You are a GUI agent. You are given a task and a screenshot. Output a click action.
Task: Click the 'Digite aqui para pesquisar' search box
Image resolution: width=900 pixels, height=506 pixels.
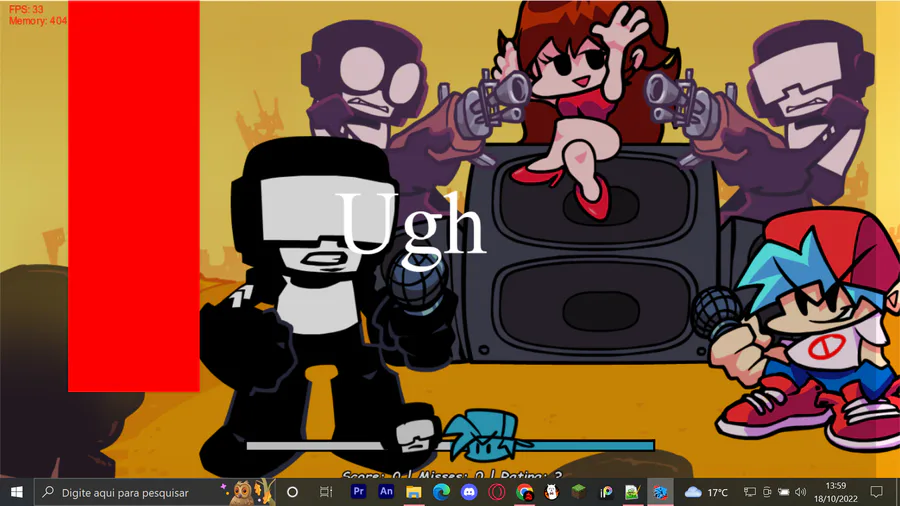pyautogui.click(x=155, y=492)
